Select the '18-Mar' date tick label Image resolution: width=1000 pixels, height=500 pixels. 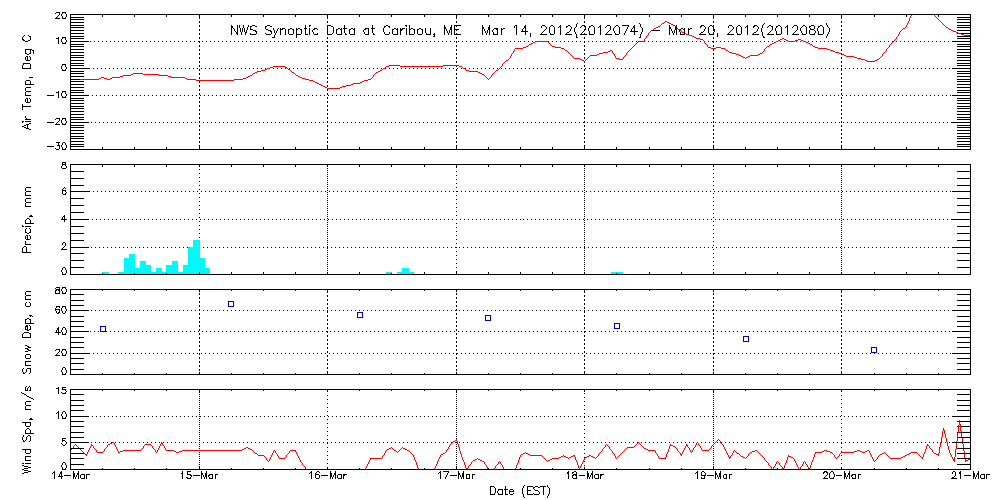585,478
